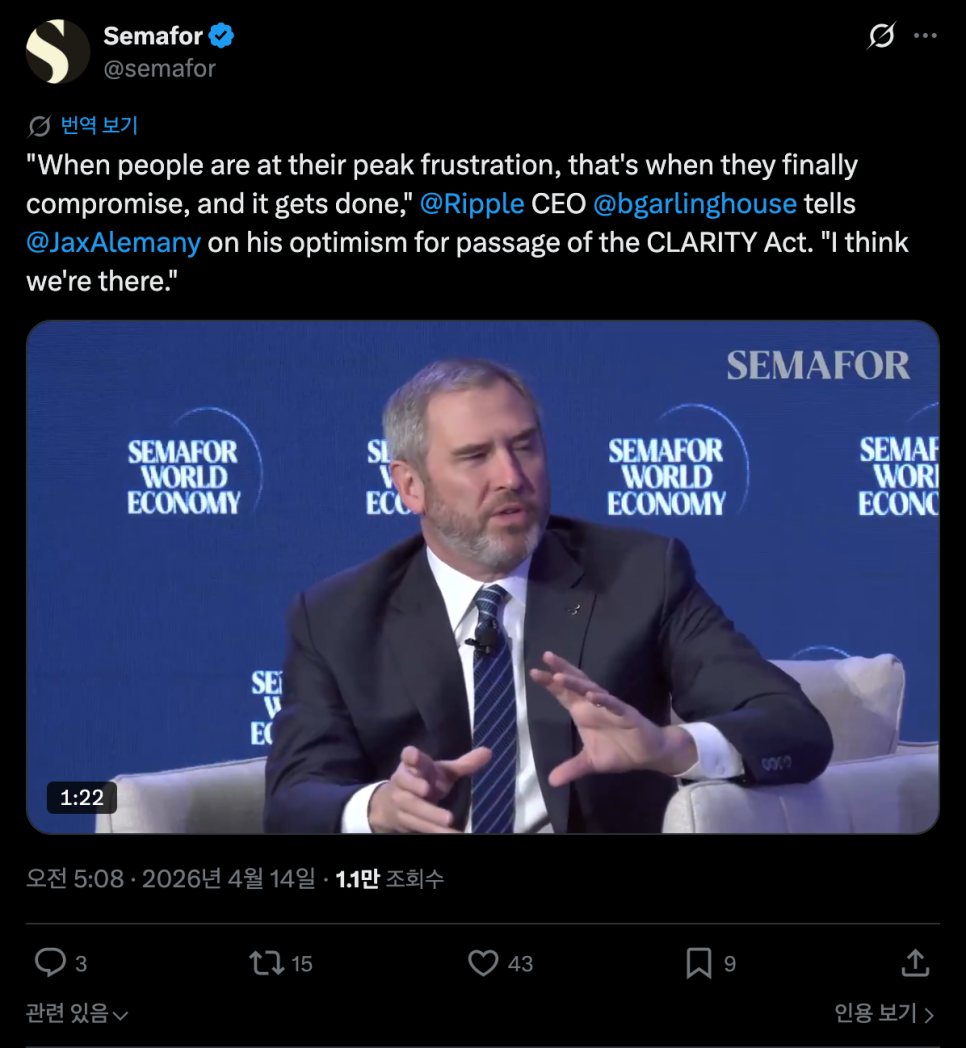Viewport: 966px width, 1048px height.
Task: Click the share upload icon
Action: [914, 963]
